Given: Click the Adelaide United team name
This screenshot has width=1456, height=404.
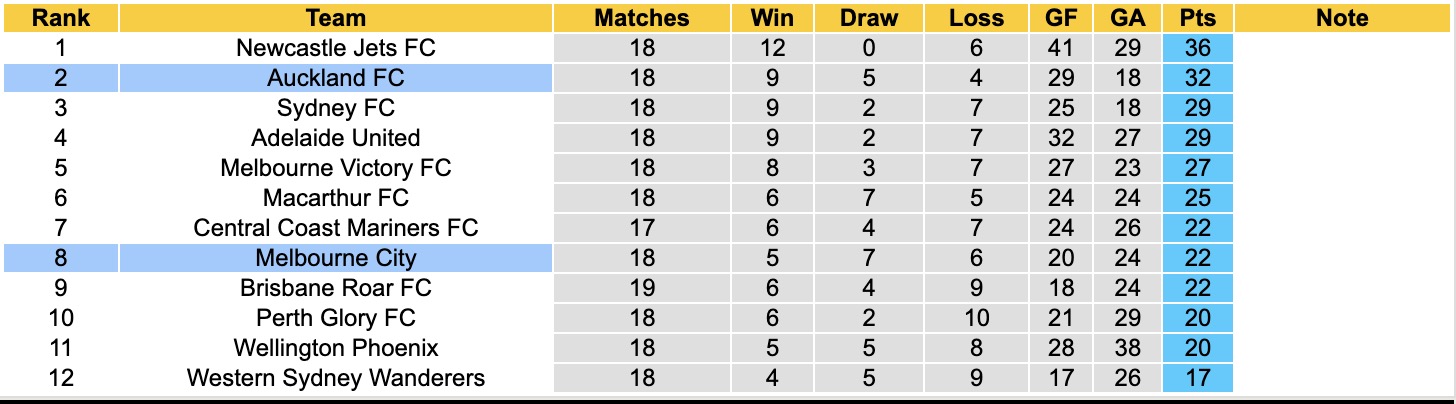Looking at the screenshot, I should point(336,138).
